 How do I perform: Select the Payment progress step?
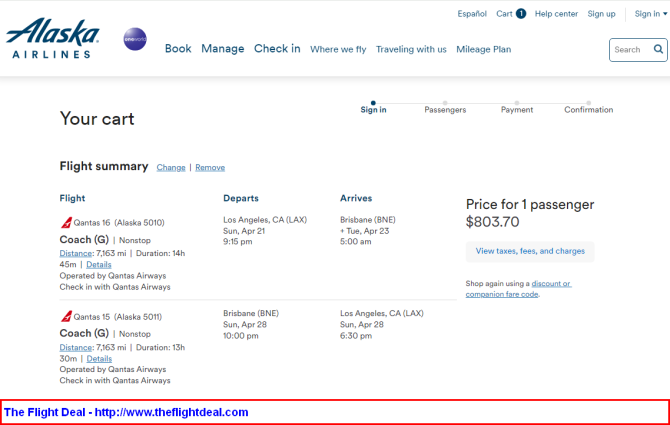click(517, 108)
